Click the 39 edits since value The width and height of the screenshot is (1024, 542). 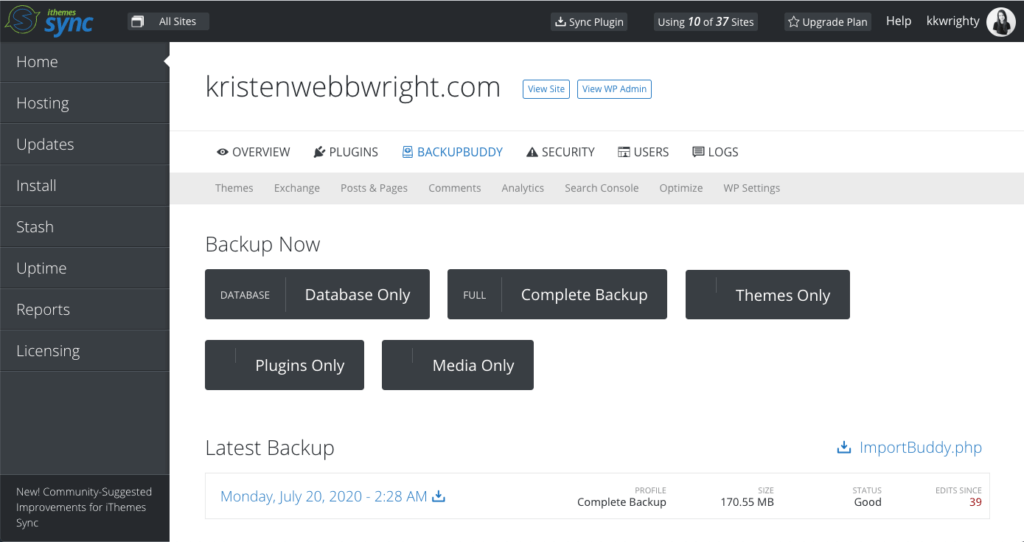[976, 502]
